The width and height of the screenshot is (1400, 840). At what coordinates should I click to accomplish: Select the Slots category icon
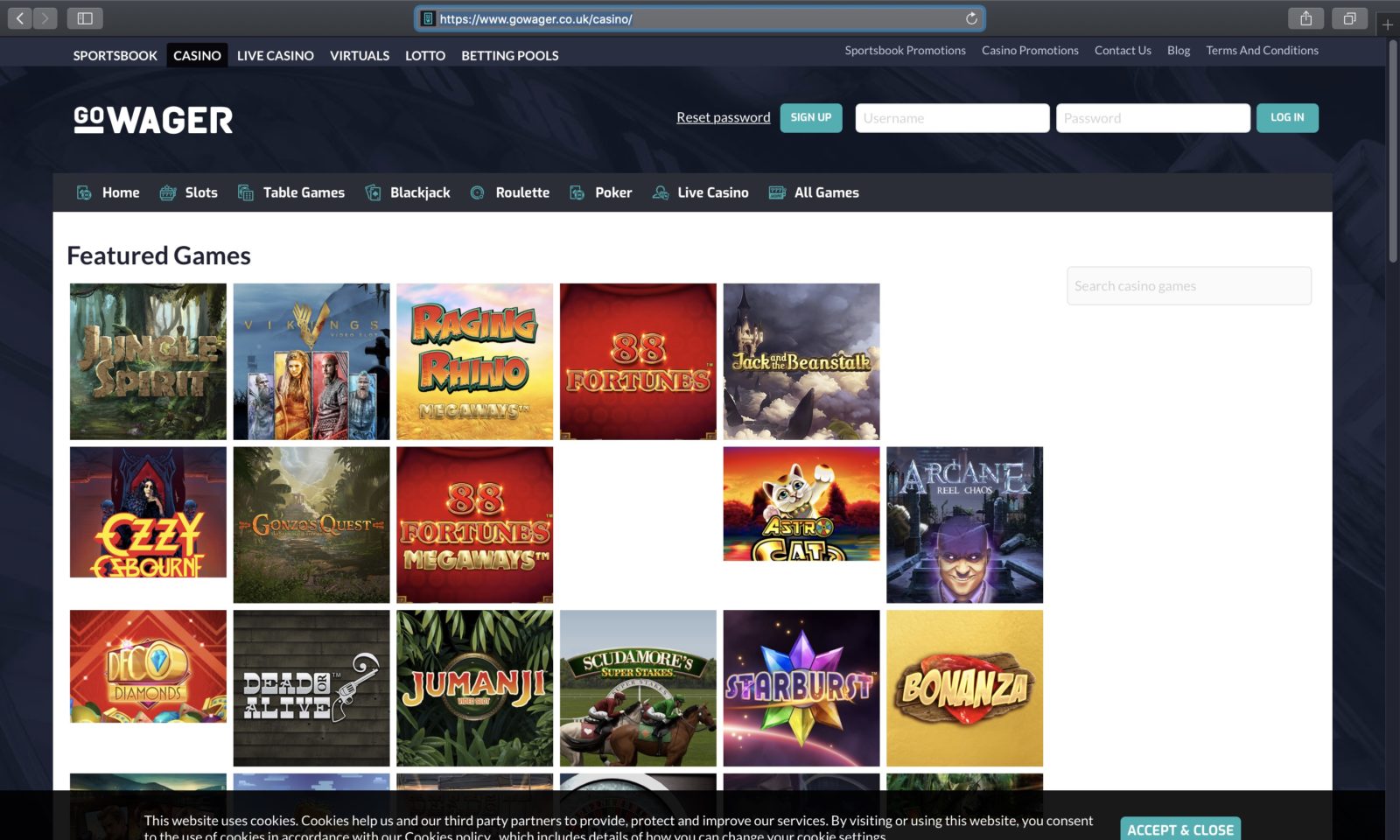click(166, 192)
